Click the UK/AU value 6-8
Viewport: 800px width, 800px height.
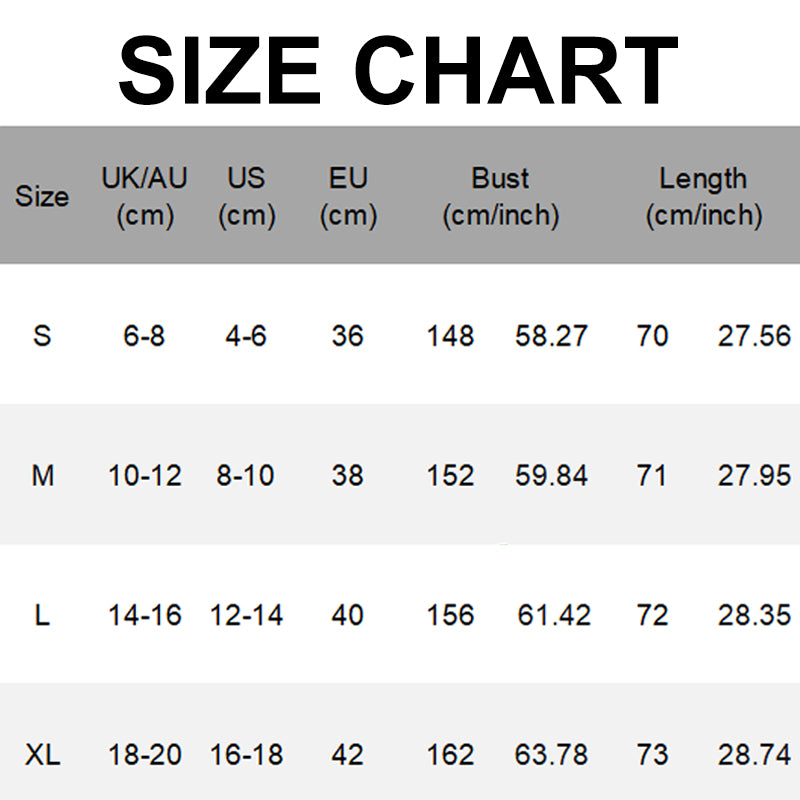(144, 336)
